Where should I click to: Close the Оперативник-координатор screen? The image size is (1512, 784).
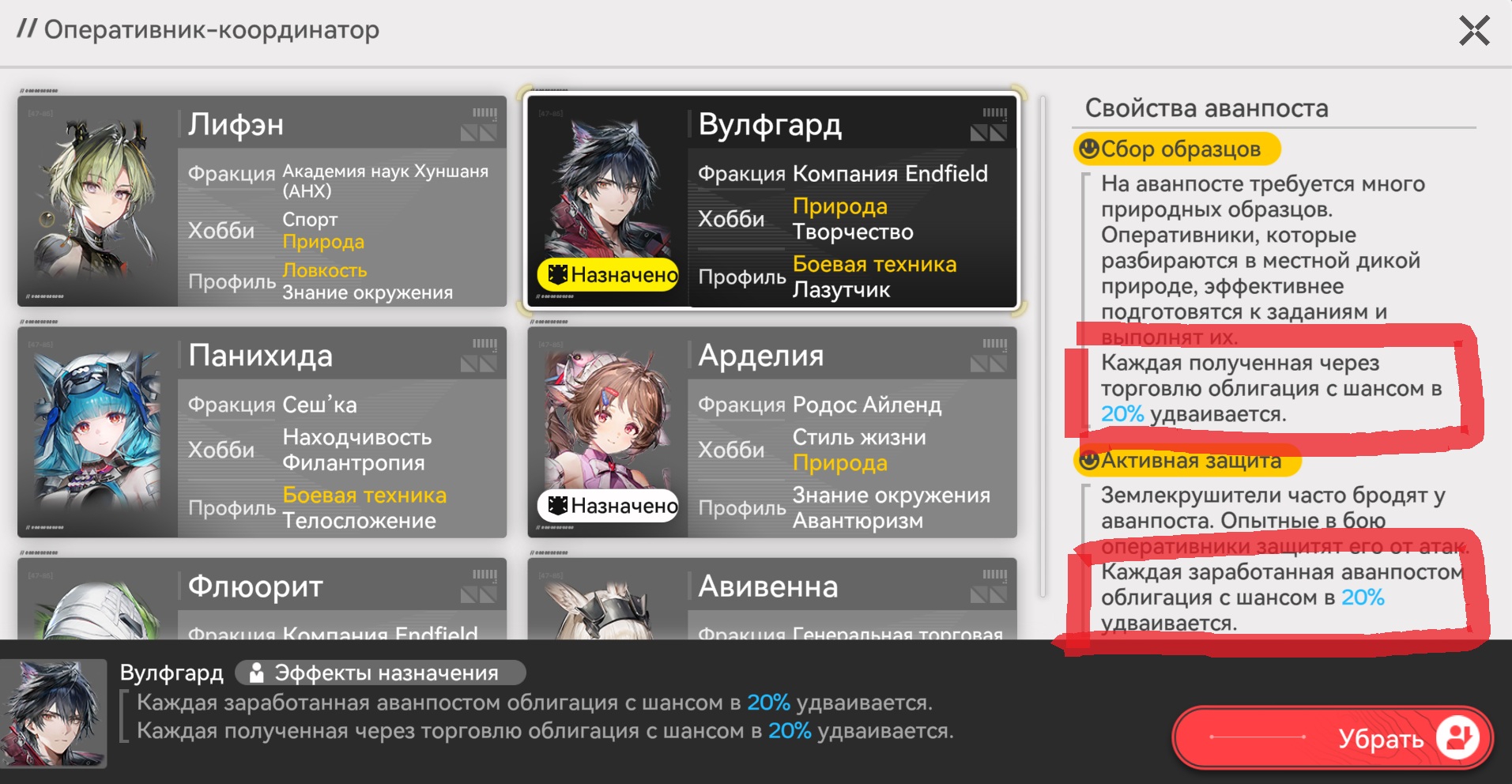(1474, 32)
